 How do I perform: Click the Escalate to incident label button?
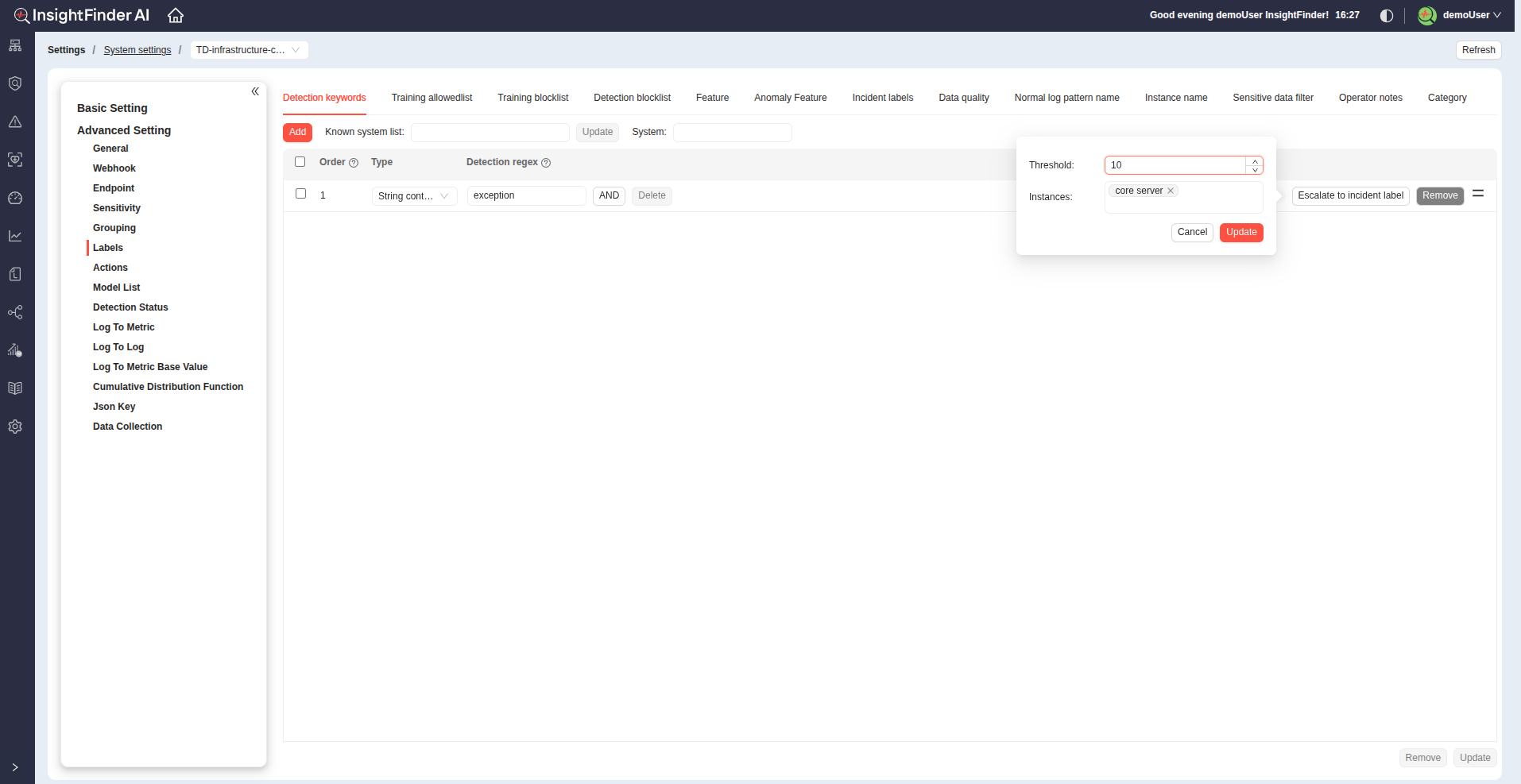click(x=1350, y=195)
